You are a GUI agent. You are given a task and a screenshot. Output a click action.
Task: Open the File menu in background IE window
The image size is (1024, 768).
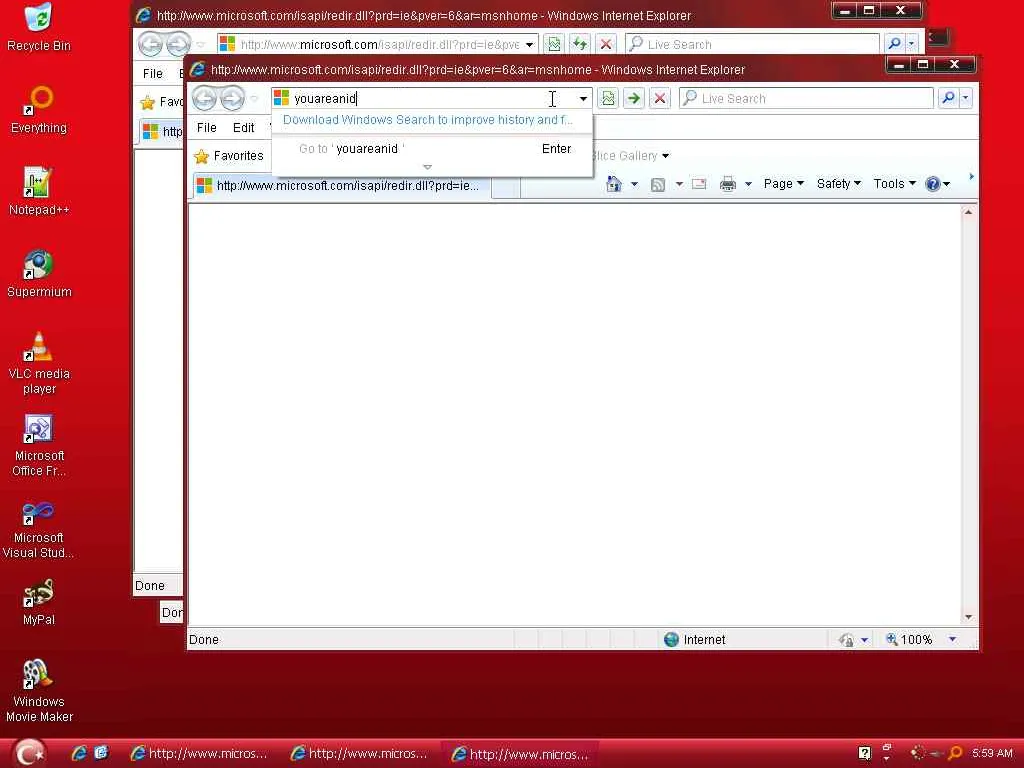153,74
